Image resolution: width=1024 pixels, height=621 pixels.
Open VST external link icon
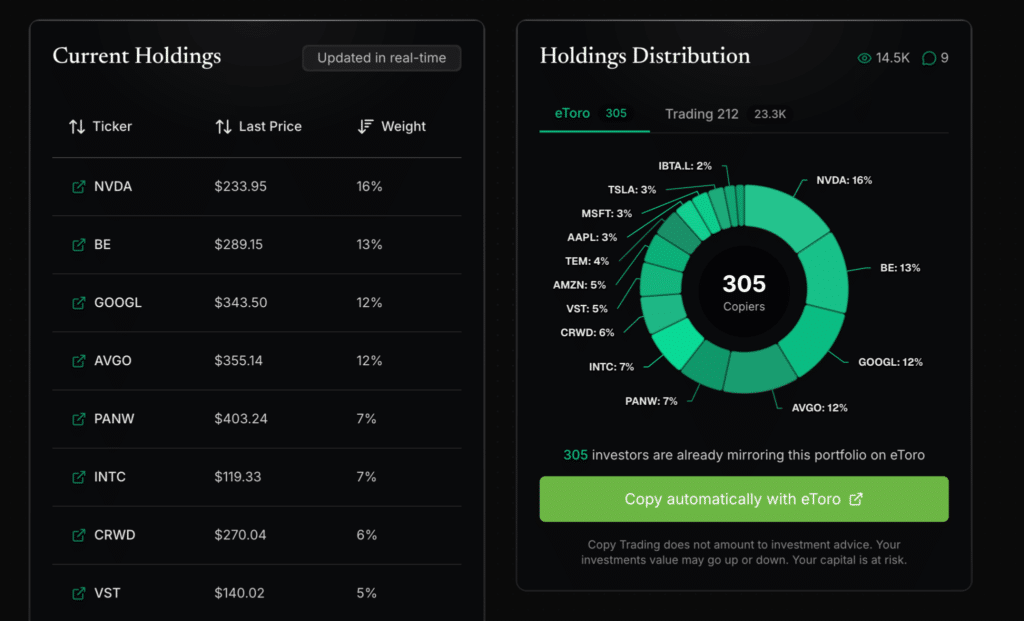tap(78, 594)
